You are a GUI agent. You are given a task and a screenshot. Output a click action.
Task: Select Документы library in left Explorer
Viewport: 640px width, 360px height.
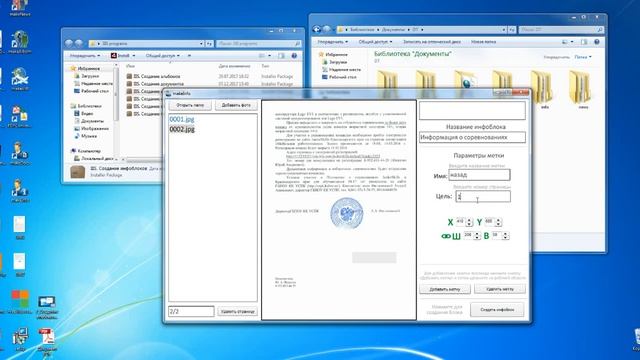89,121
